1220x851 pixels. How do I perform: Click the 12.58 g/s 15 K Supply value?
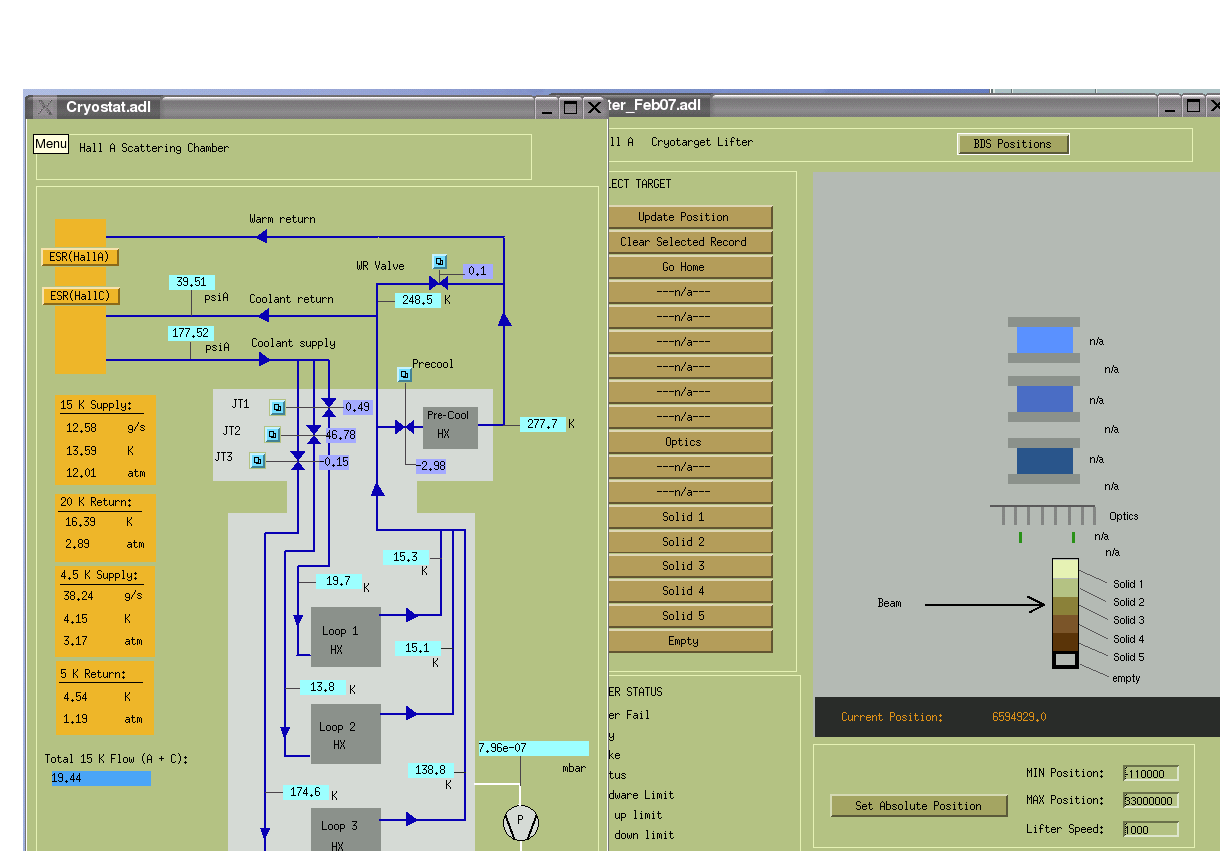click(81, 428)
